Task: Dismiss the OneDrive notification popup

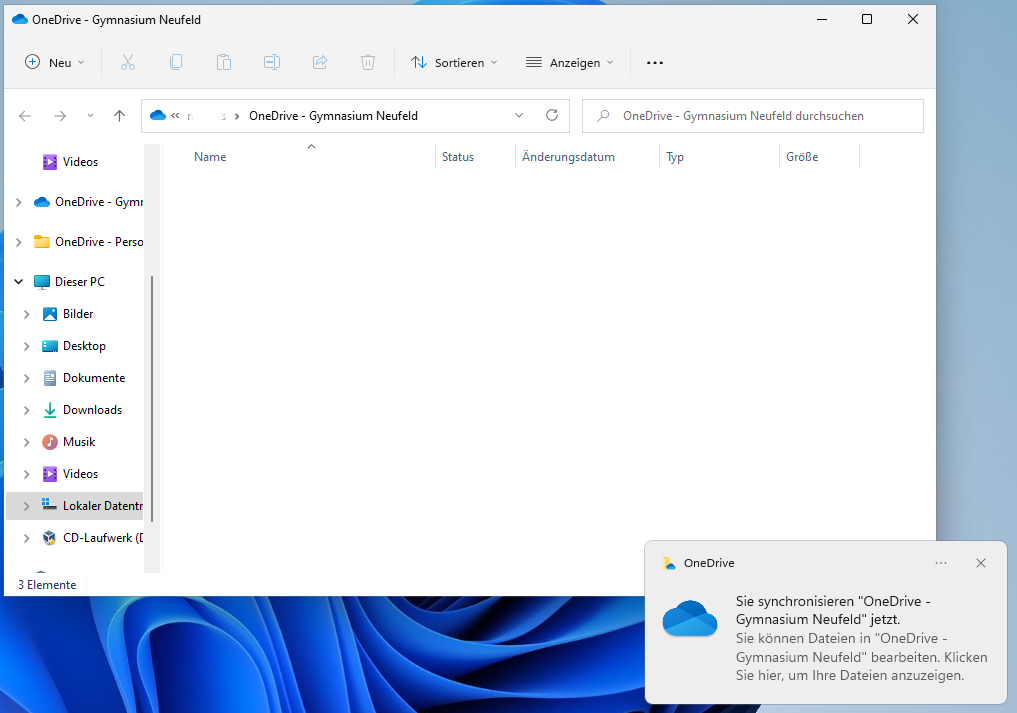Action: tap(981, 563)
